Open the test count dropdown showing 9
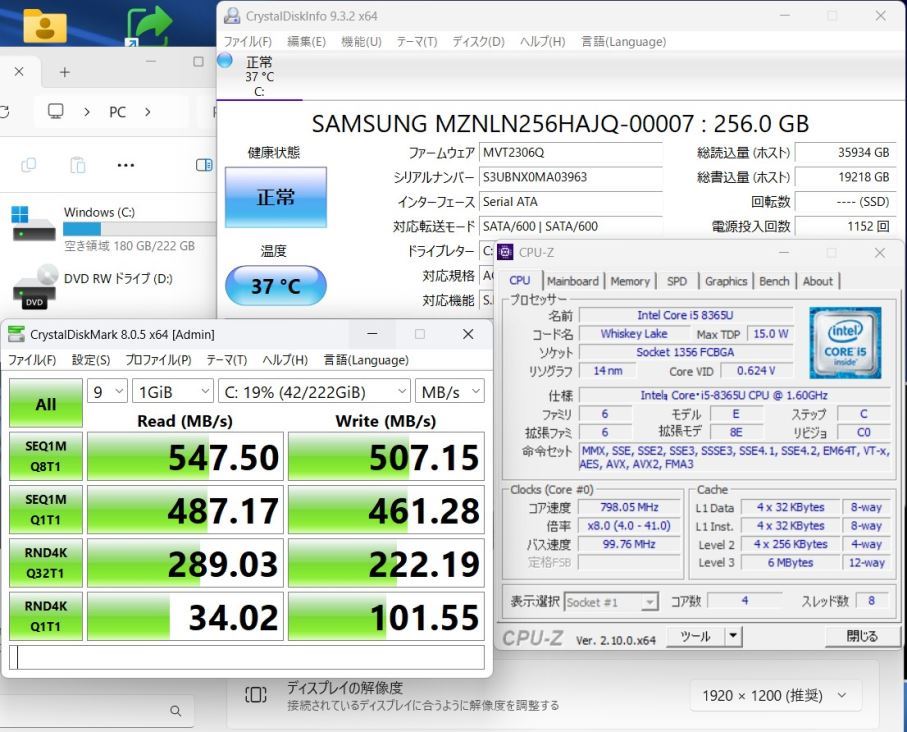The width and height of the screenshot is (907, 732). coord(108,392)
